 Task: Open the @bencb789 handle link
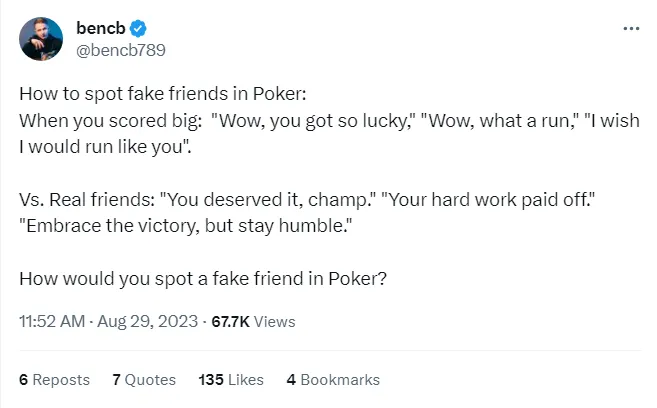click(113, 50)
